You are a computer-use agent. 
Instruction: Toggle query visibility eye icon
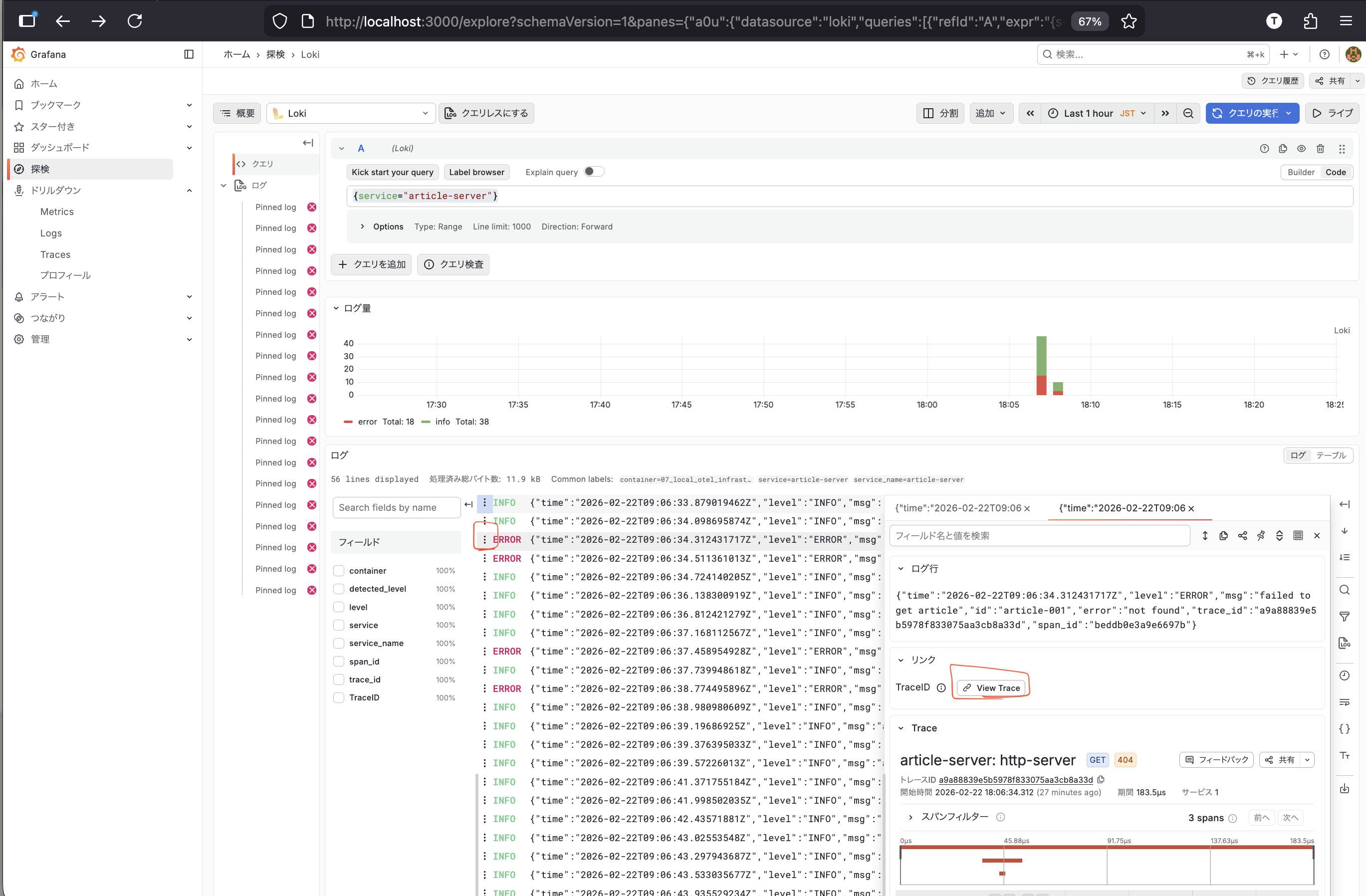point(1301,149)
